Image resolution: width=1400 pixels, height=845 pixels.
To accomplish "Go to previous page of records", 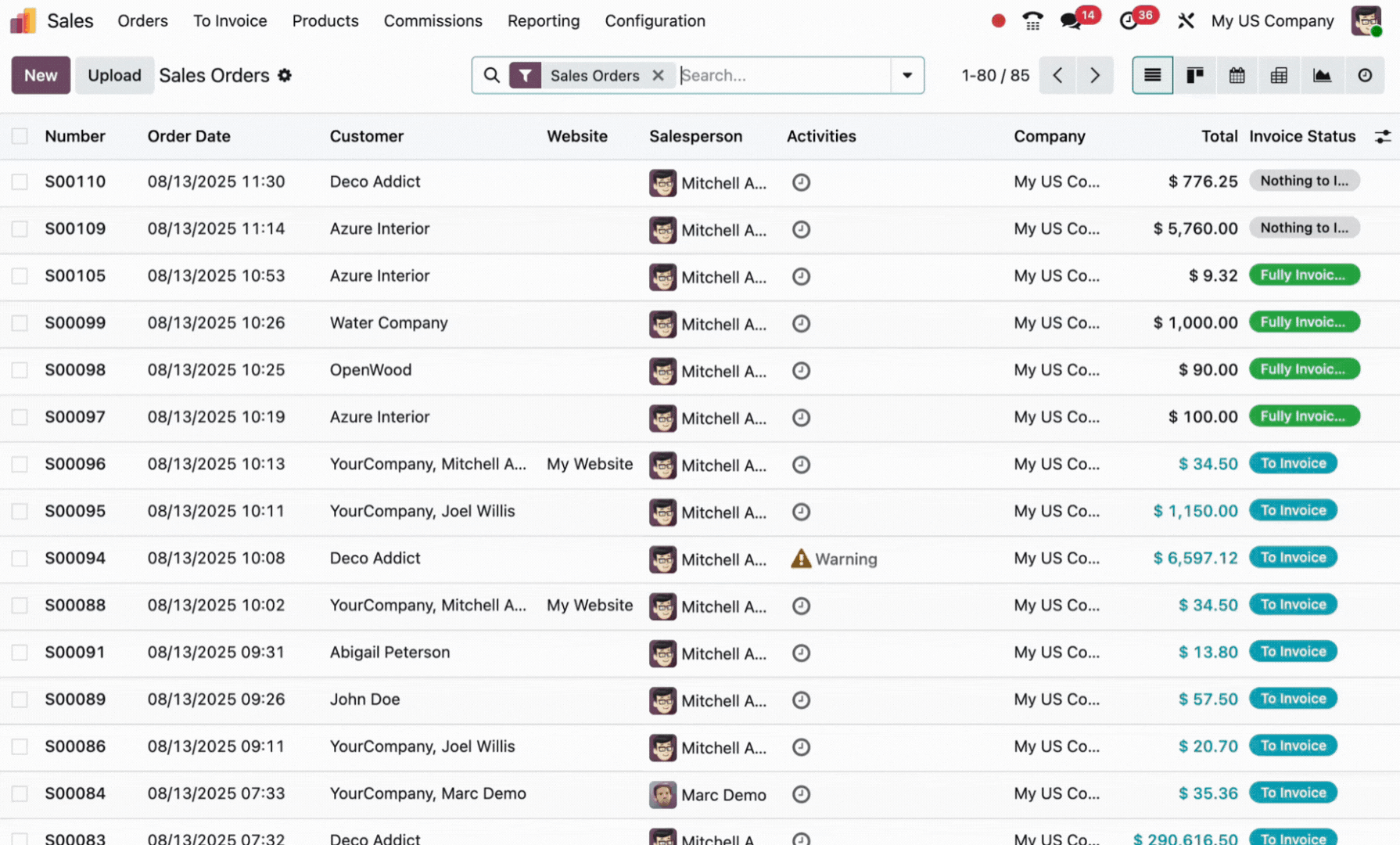I will 1057,75.
